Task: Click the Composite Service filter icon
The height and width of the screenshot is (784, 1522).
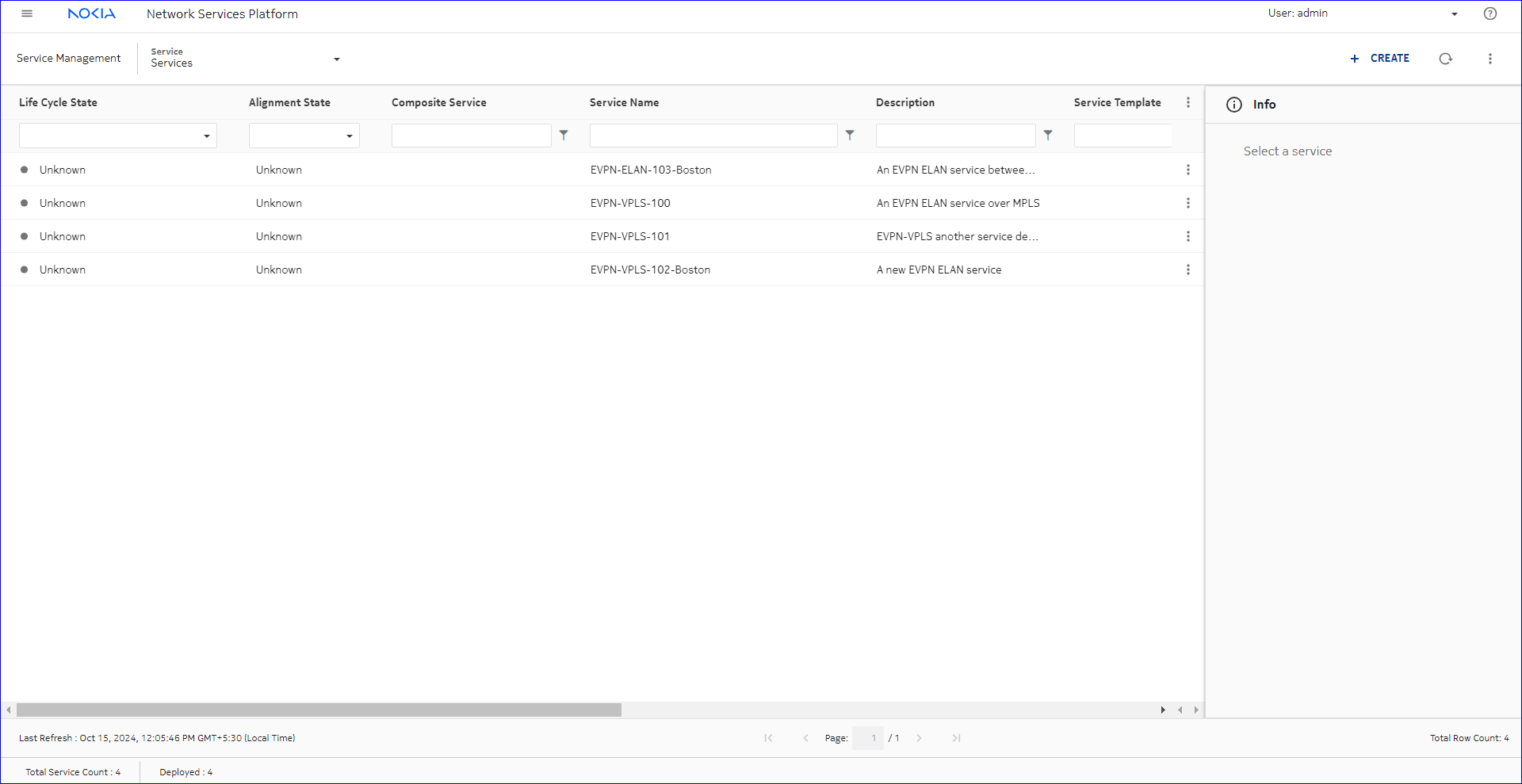Action: tap(564, 136)
